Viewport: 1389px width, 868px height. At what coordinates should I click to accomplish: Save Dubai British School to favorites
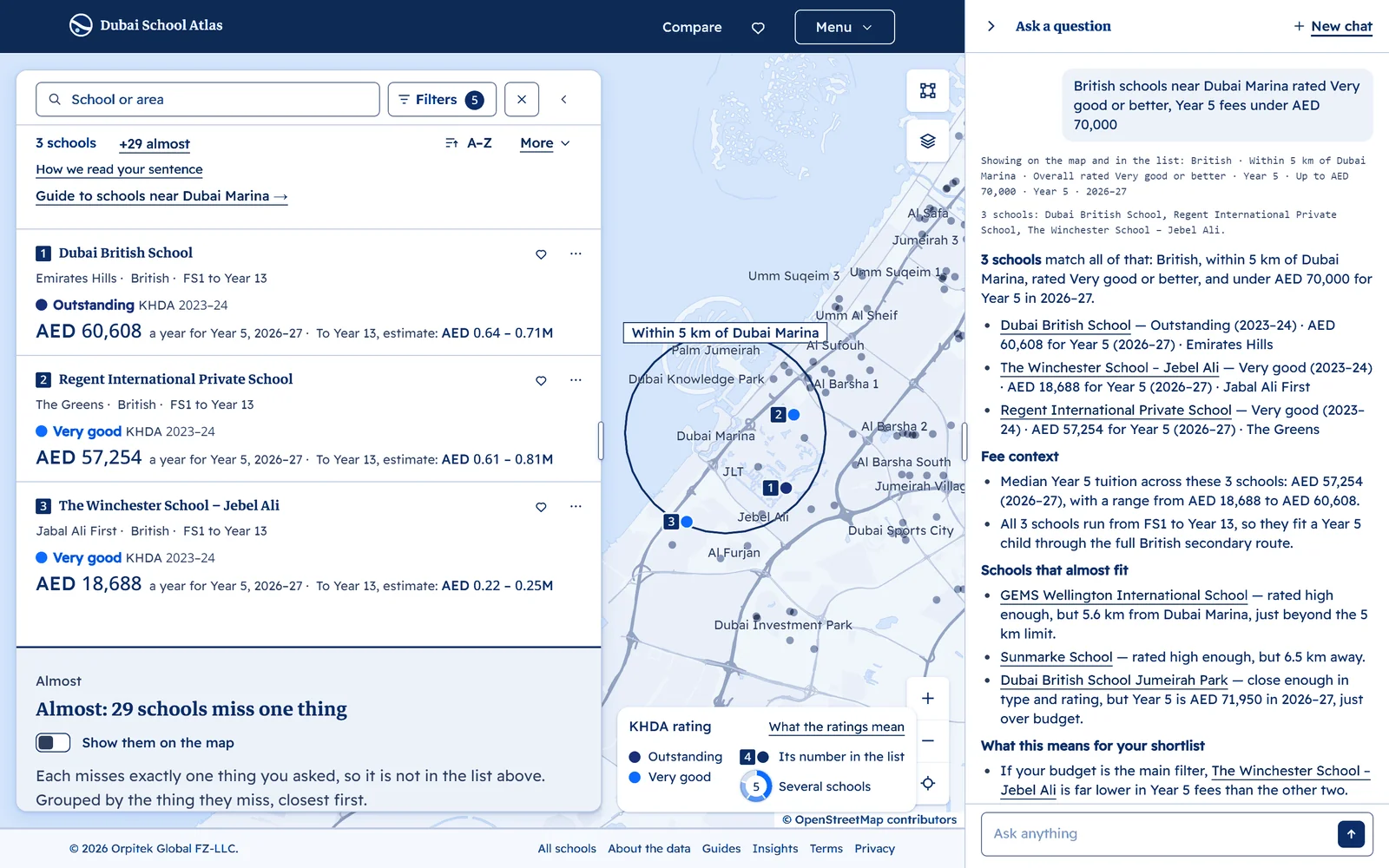point(541,254)
